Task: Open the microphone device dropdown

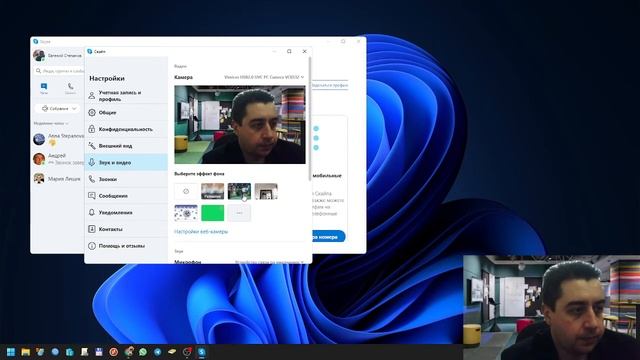Action: click(x=269, y=262)
